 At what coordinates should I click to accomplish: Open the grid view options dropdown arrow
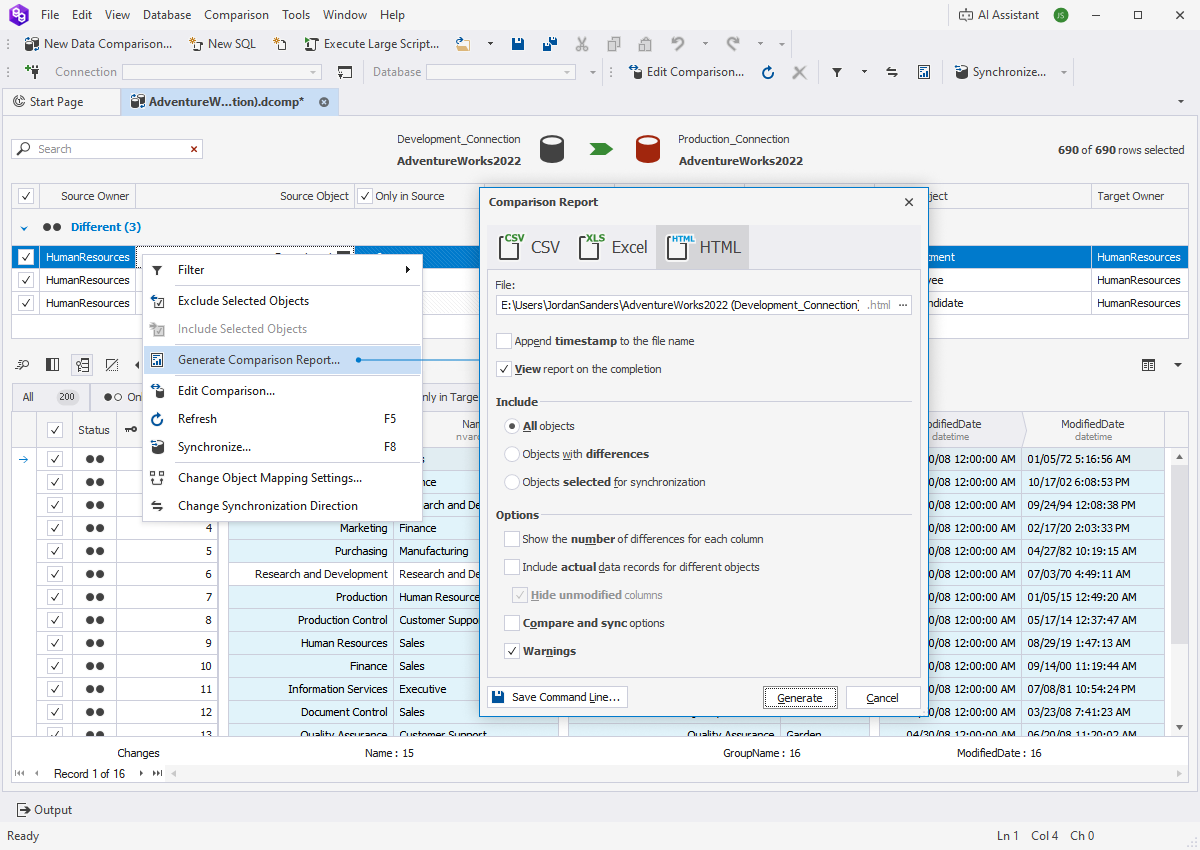1177,365
